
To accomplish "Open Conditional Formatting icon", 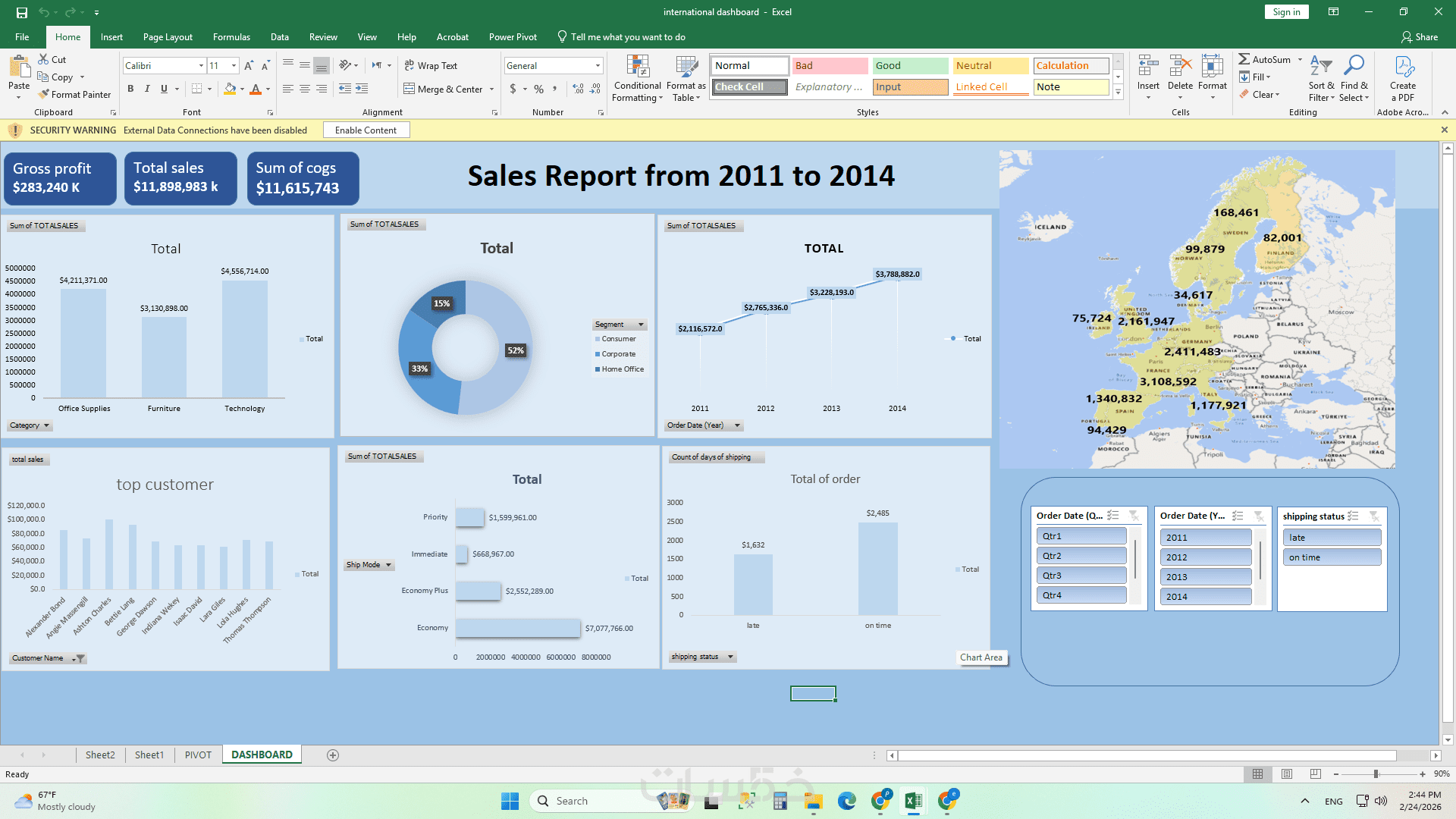I will 637,67.
